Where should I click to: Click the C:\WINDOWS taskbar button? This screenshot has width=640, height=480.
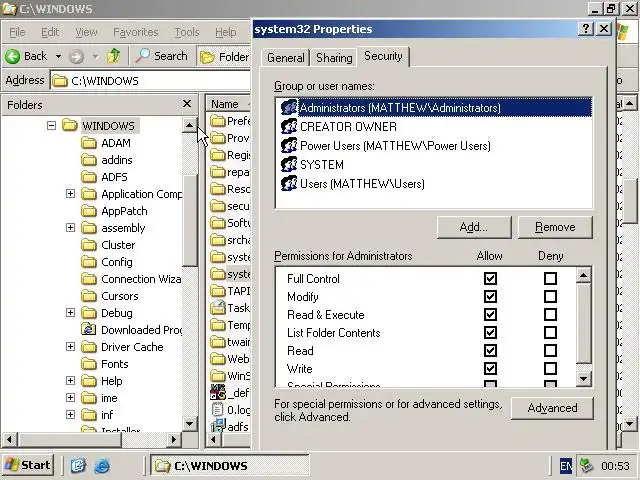(x=230, y=466)
